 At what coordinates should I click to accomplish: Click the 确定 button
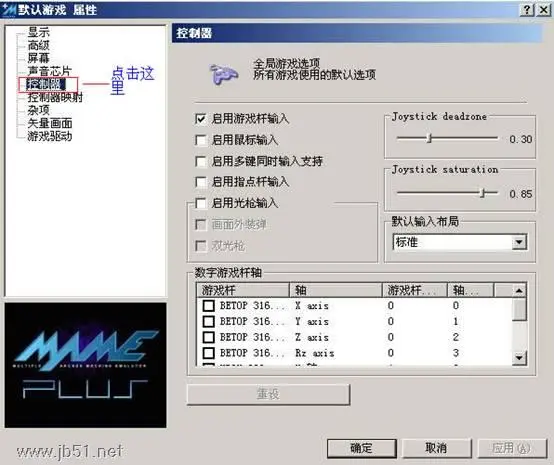pyautogui.click(x=362, y=448)
